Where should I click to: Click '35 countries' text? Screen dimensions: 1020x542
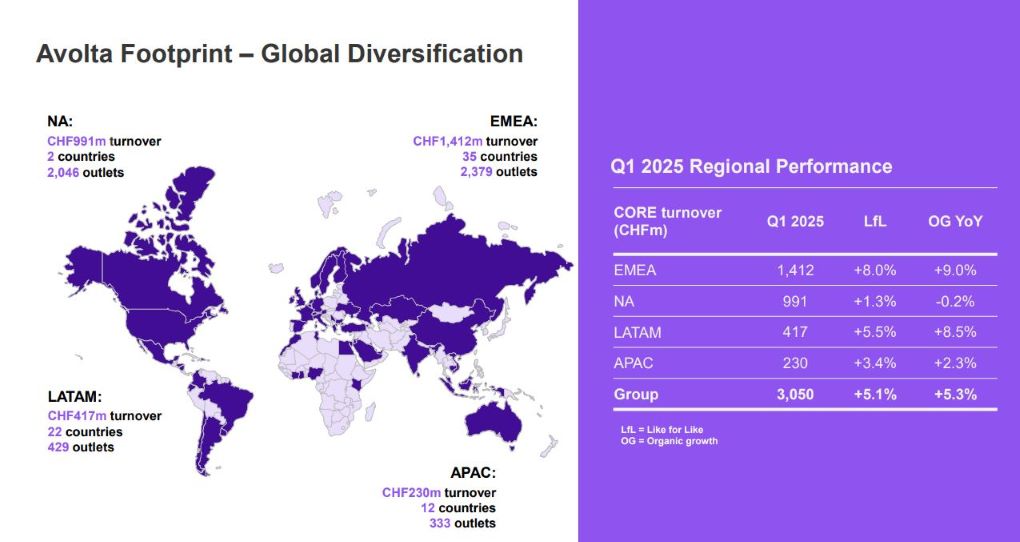(500, 157)
